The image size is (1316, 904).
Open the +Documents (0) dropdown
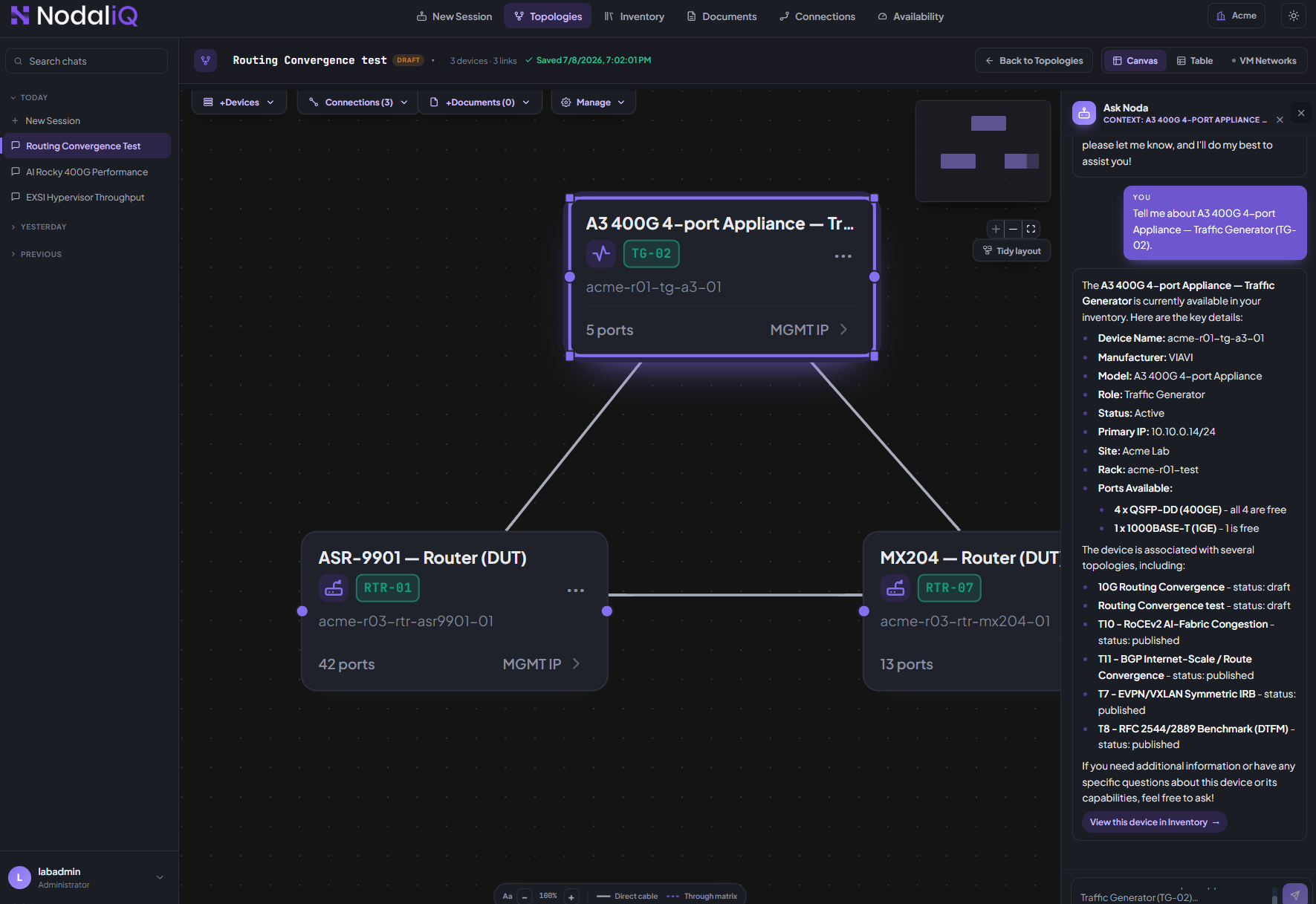coord(480,103)
